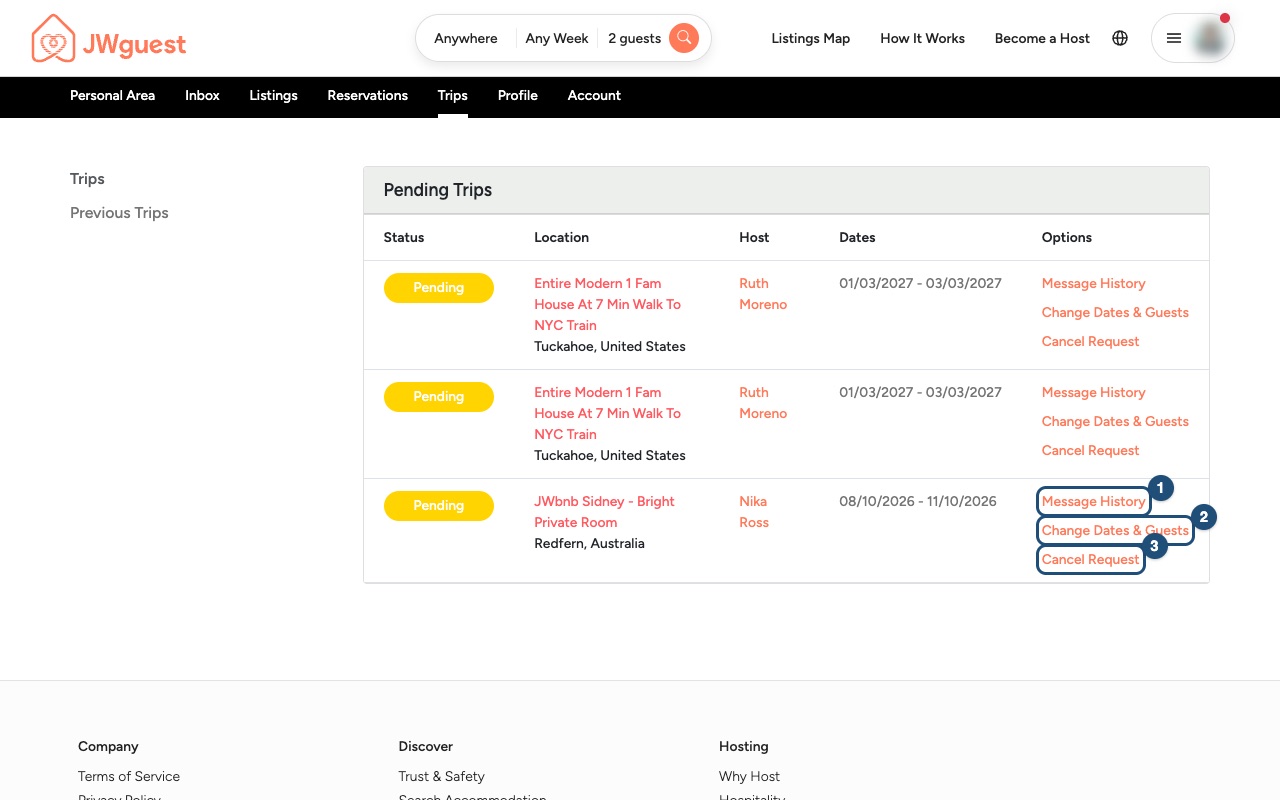This screenshot has width=1280, height=800.
Task: Select the Anywhere search field
Action: [x=466, y=38]
